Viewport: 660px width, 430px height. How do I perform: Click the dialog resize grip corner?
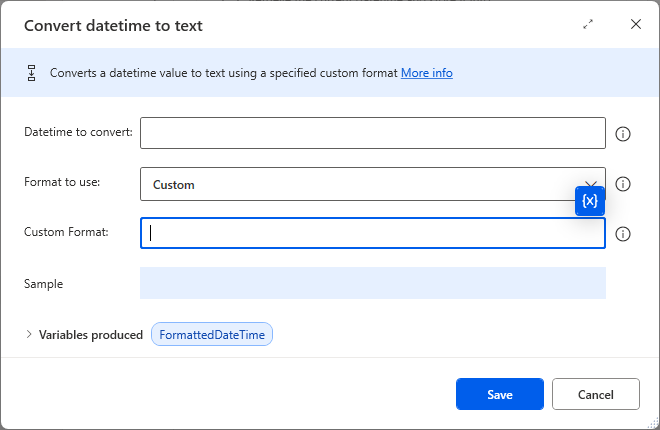pyautogui.click(x=653, y=423)
